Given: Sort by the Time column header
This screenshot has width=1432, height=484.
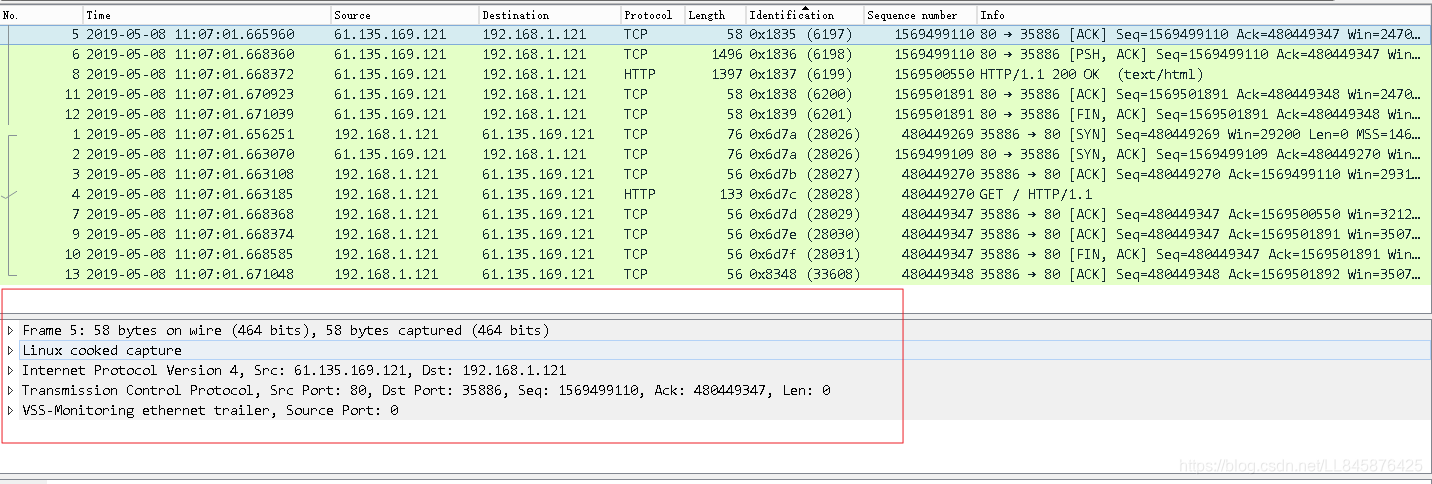Looking at the screenshot, I should (x=207, y=15).
